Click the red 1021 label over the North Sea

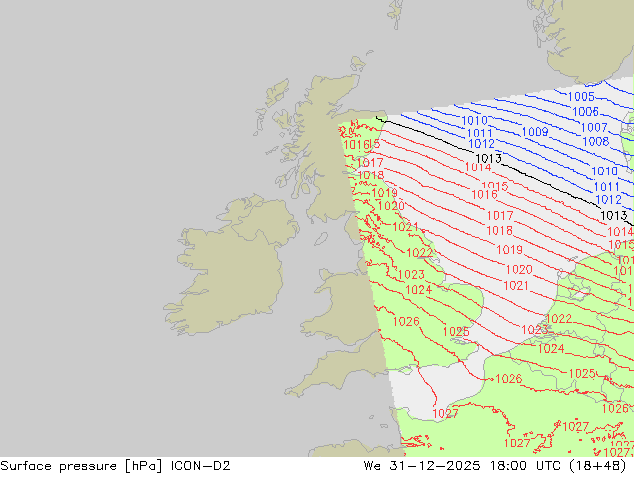point(516,286)
